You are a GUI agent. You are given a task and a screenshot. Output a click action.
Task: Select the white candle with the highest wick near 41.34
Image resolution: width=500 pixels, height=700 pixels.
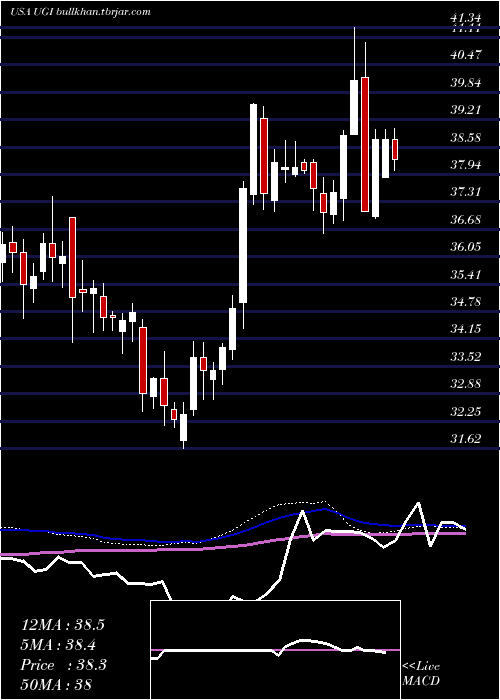tap(354, 107)
